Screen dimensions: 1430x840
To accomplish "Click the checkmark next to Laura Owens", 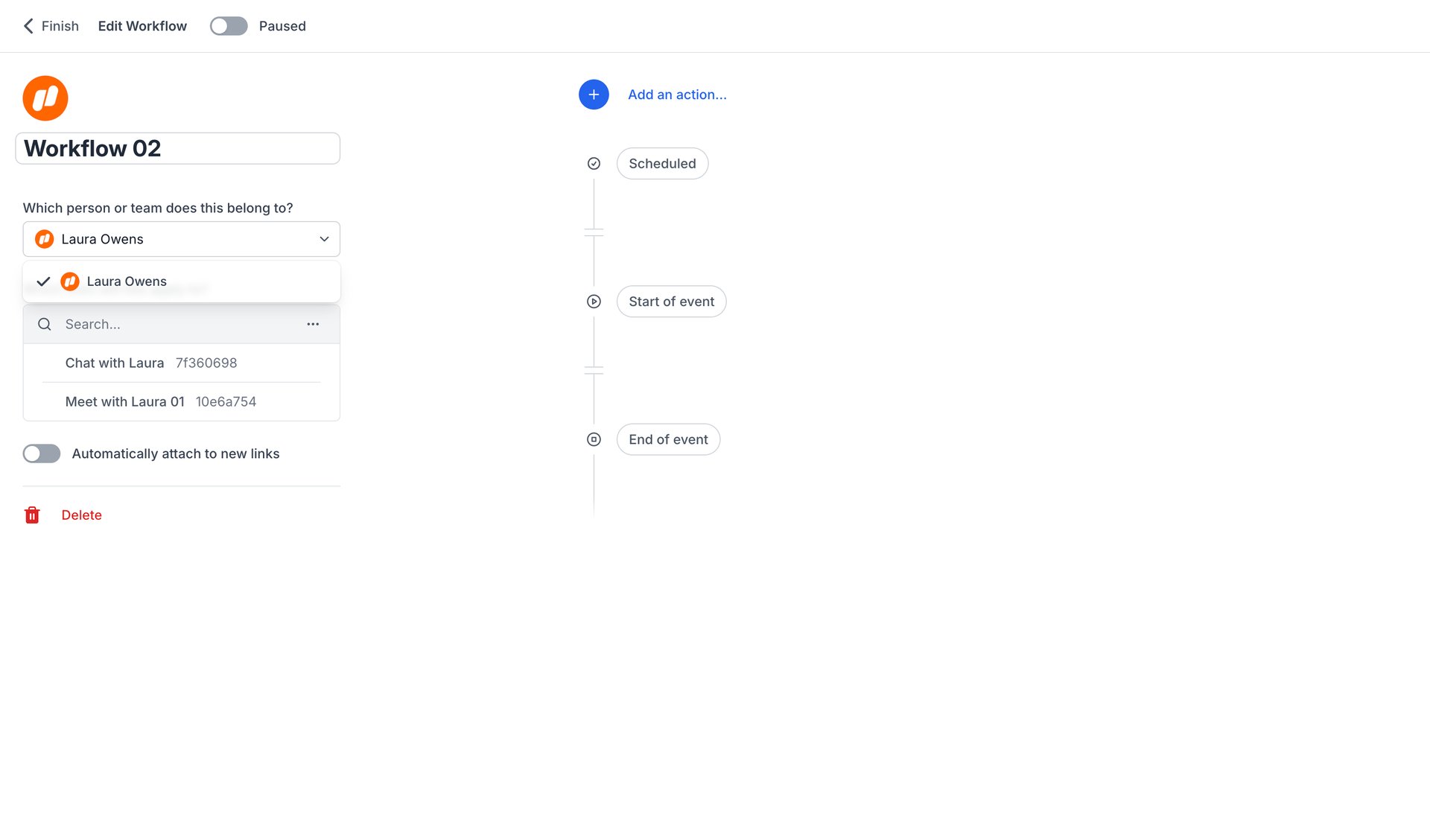I will pyautogui.click(x=44, y=281).
